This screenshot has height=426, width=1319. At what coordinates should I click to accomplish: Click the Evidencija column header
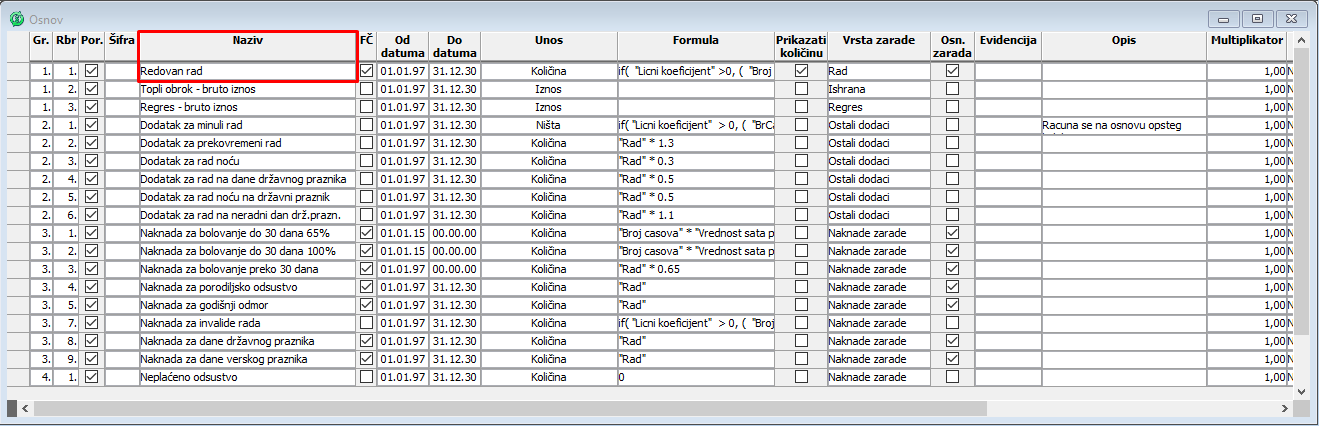tap(1008, 46)
